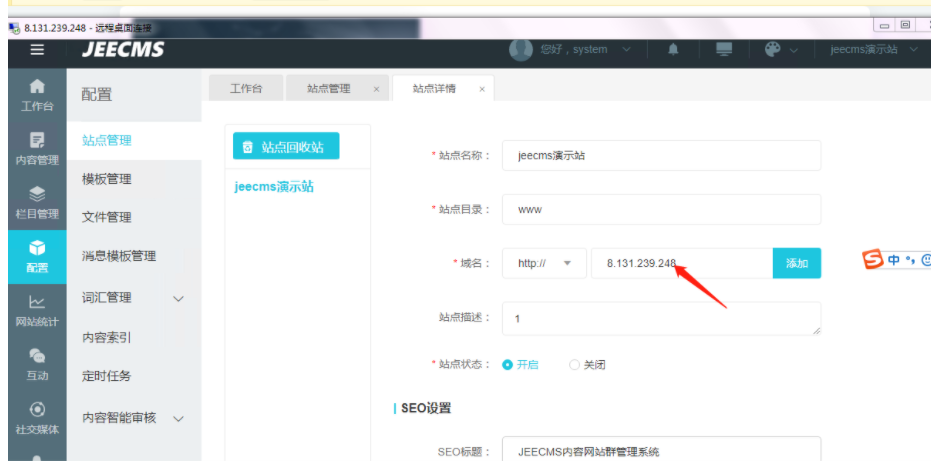This screenshot has height=461, width=931.
Task: Open 消息模板管理 in config menu
Action: 134,256
